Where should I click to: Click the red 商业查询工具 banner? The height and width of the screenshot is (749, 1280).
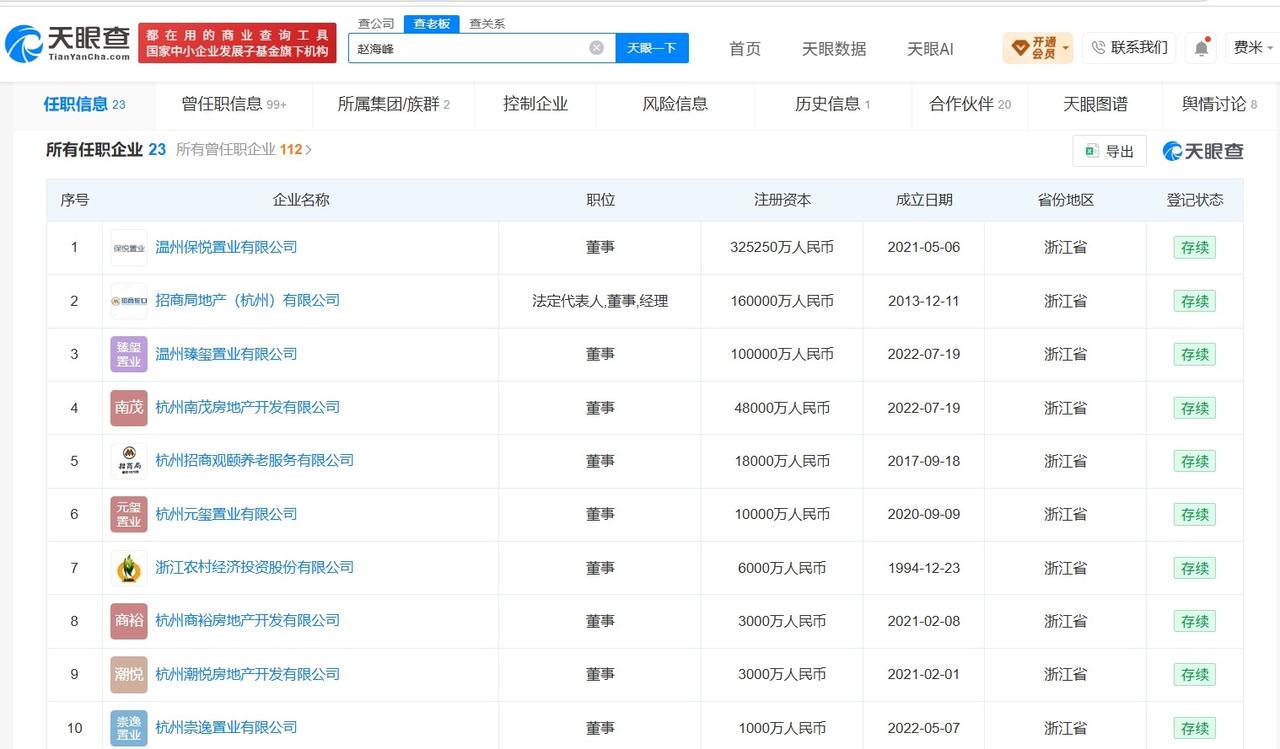click(x=237, y=43)
